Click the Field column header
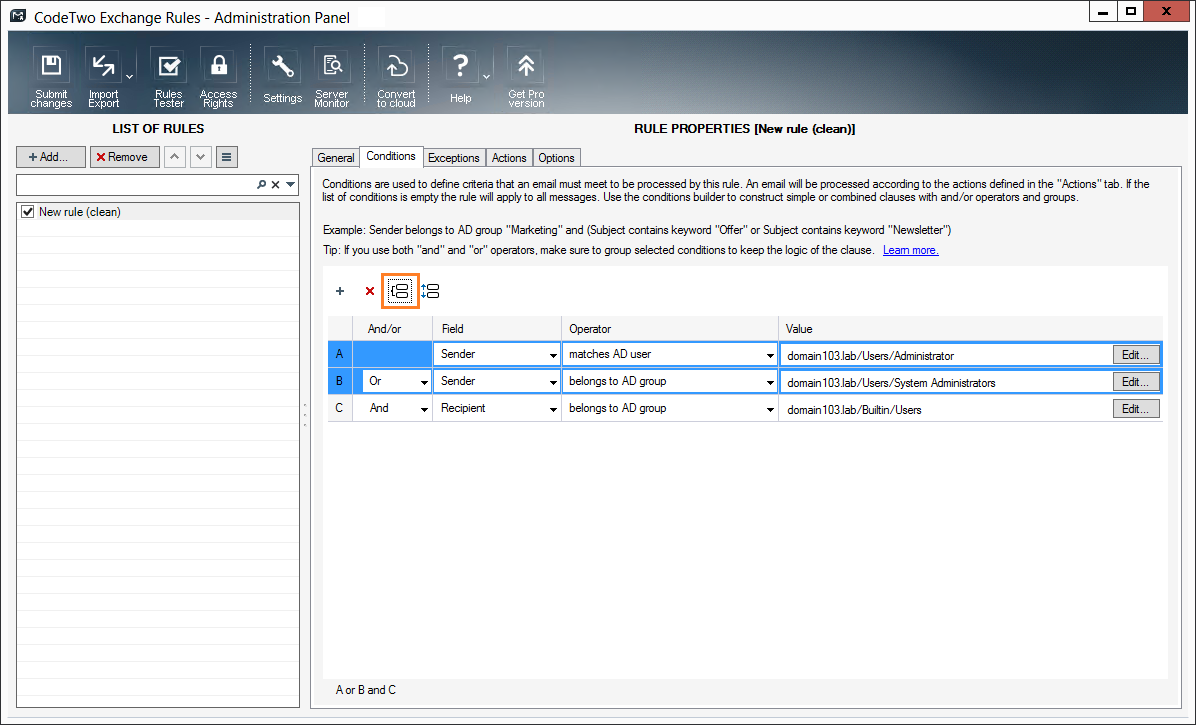 point(497,329)
